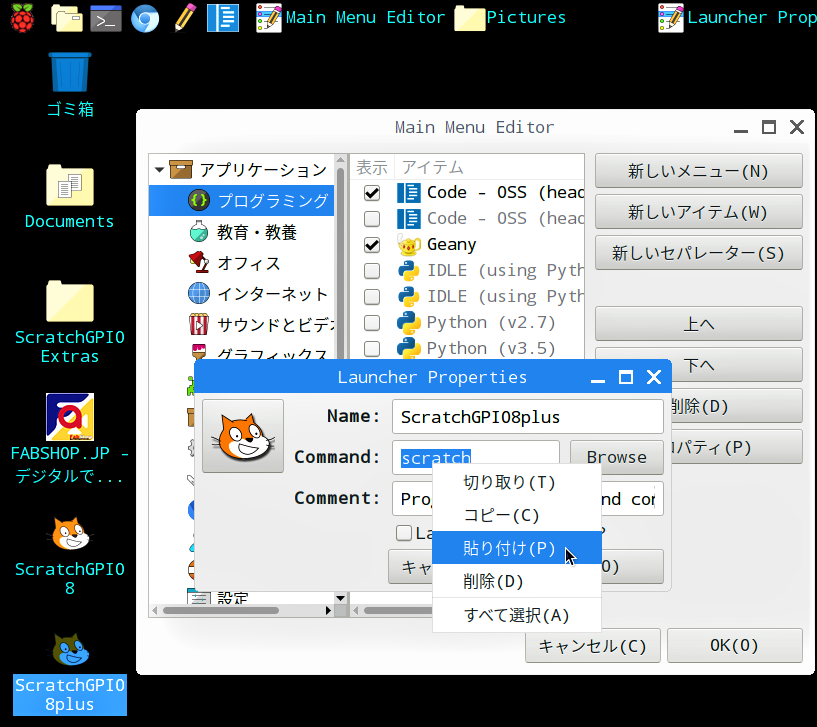Choose コピー(C) from context menu
817x727 pixels.
pos(517,515)
